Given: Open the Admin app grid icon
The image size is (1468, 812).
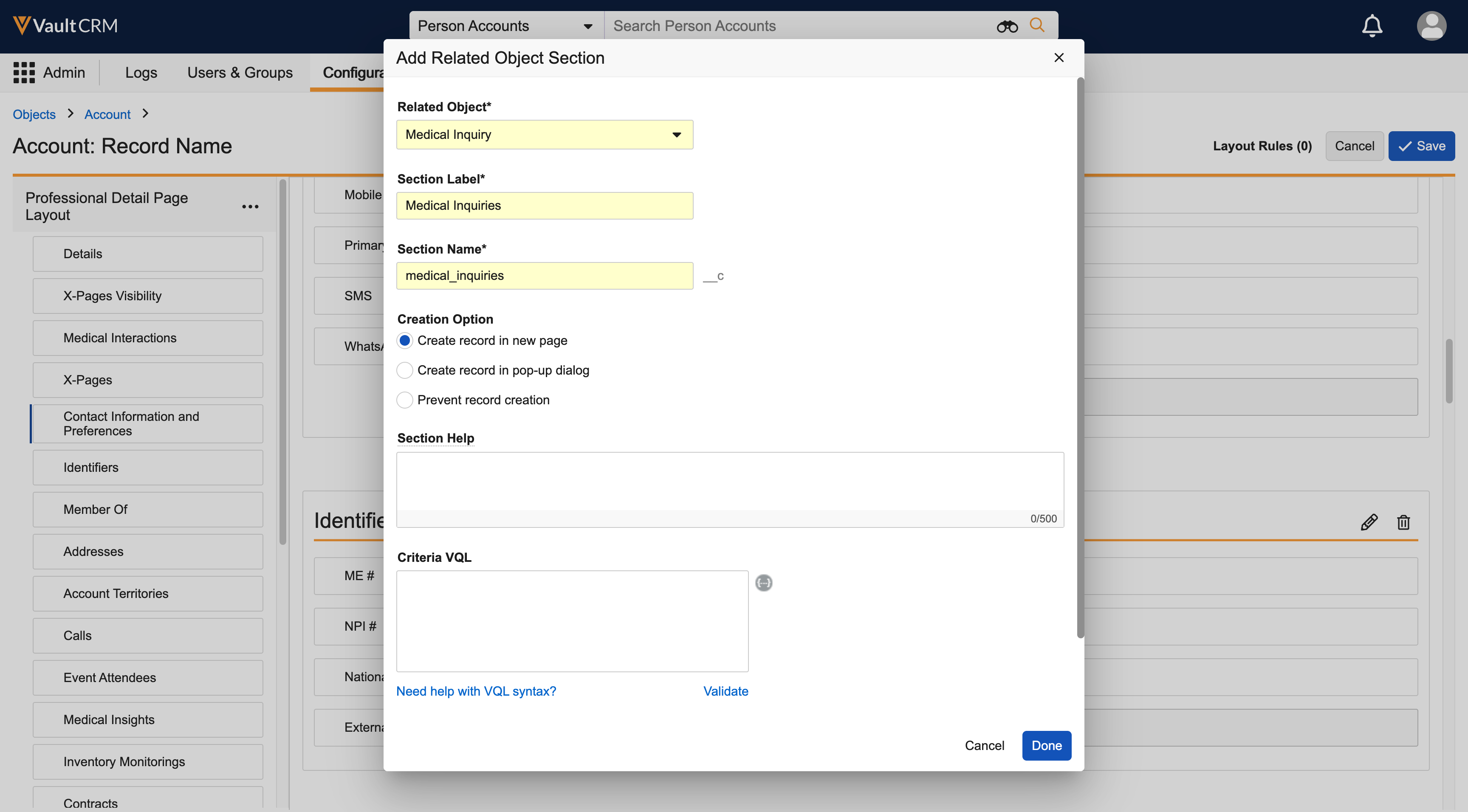Looking at the screenshot, I should coord(24,72).
